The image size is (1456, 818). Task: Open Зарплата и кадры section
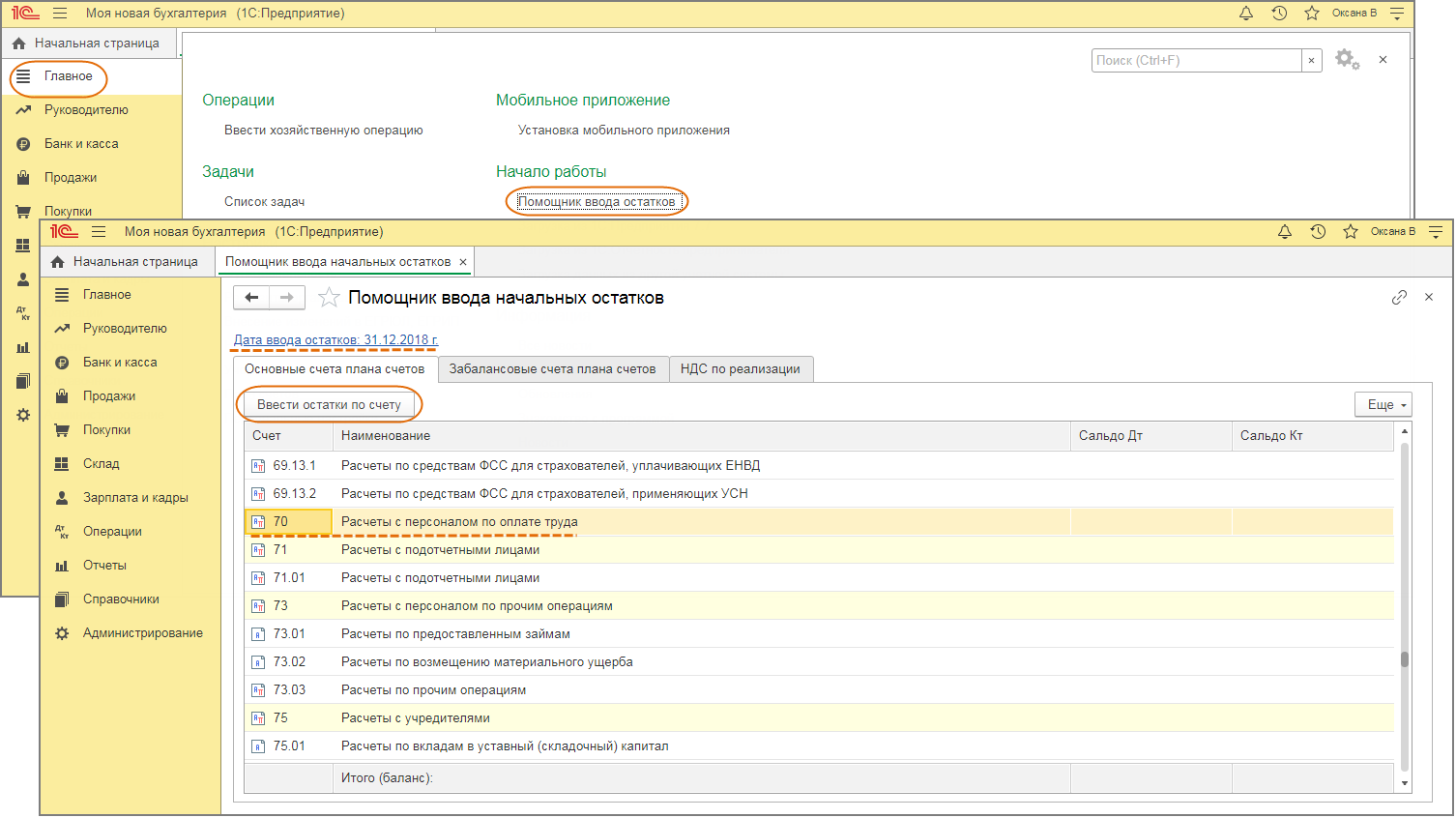135,498
